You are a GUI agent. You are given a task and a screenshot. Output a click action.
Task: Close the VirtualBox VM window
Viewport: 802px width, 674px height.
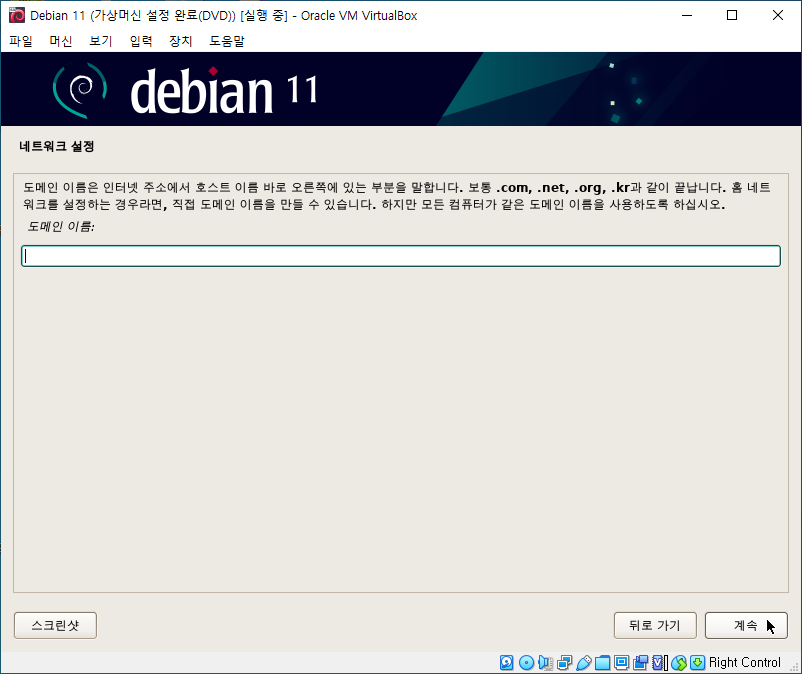click(777, 15)
